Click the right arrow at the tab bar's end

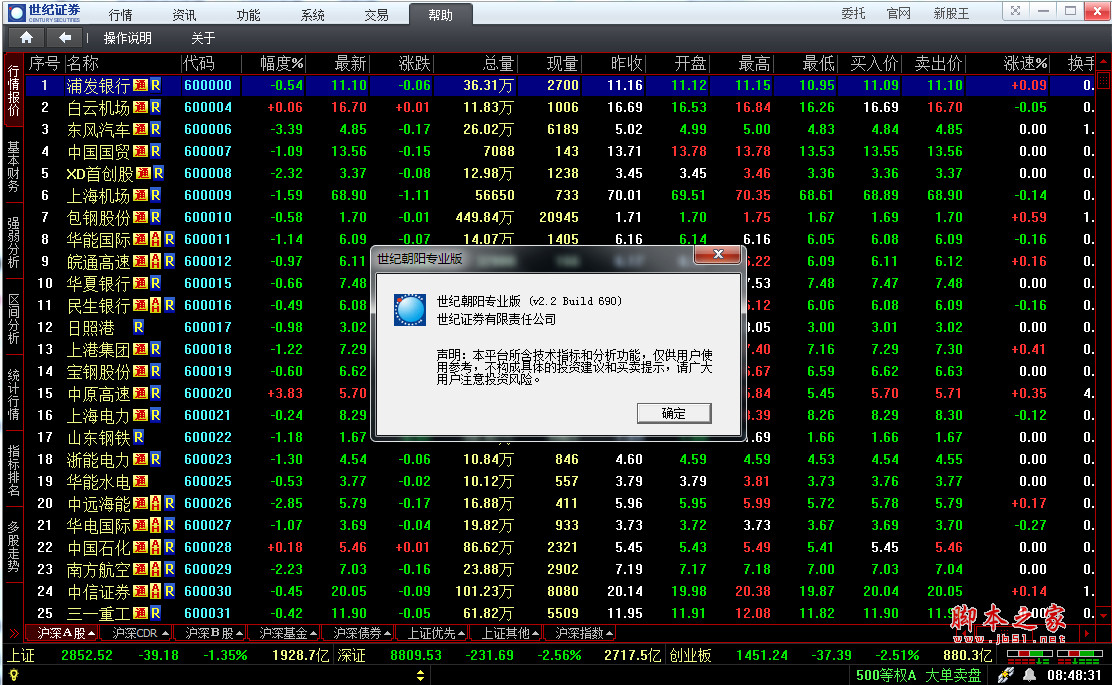(x=1086, y=633)
